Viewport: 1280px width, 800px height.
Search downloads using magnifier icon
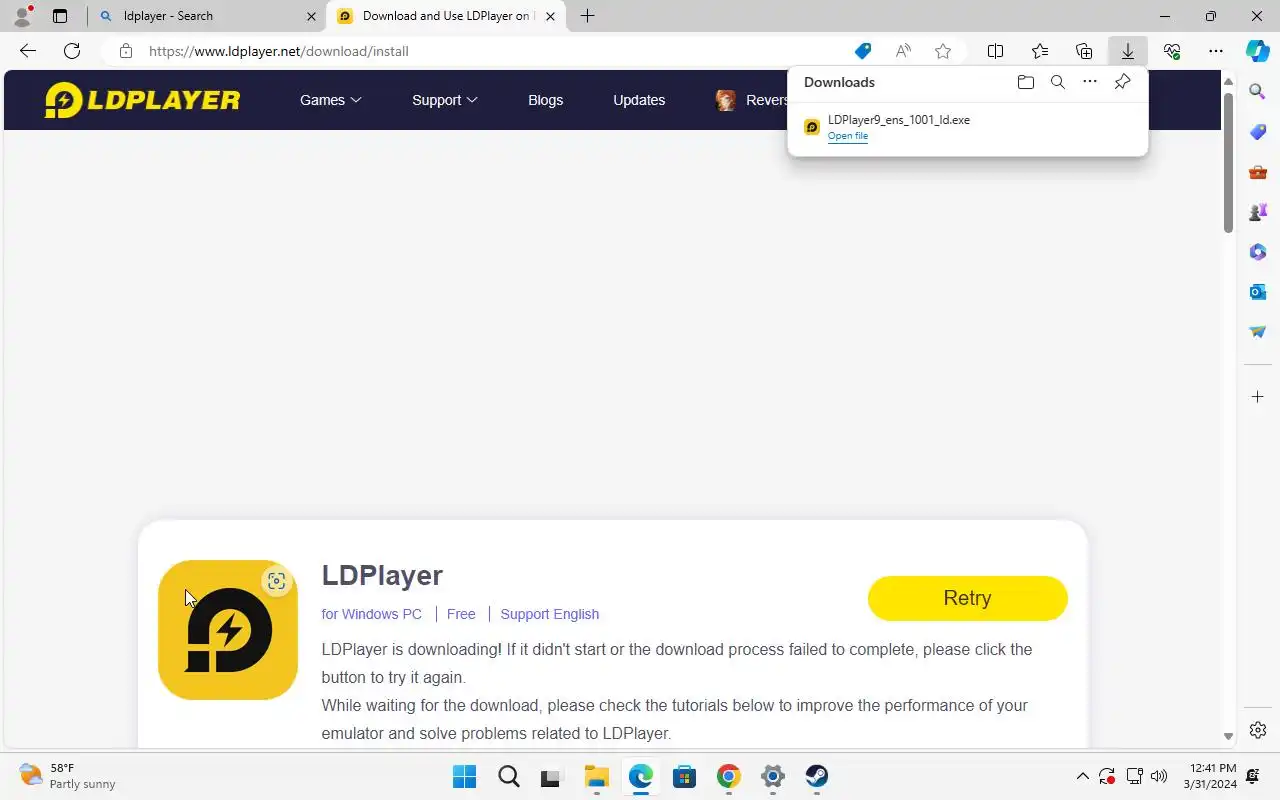click(x=1057, y=82)
